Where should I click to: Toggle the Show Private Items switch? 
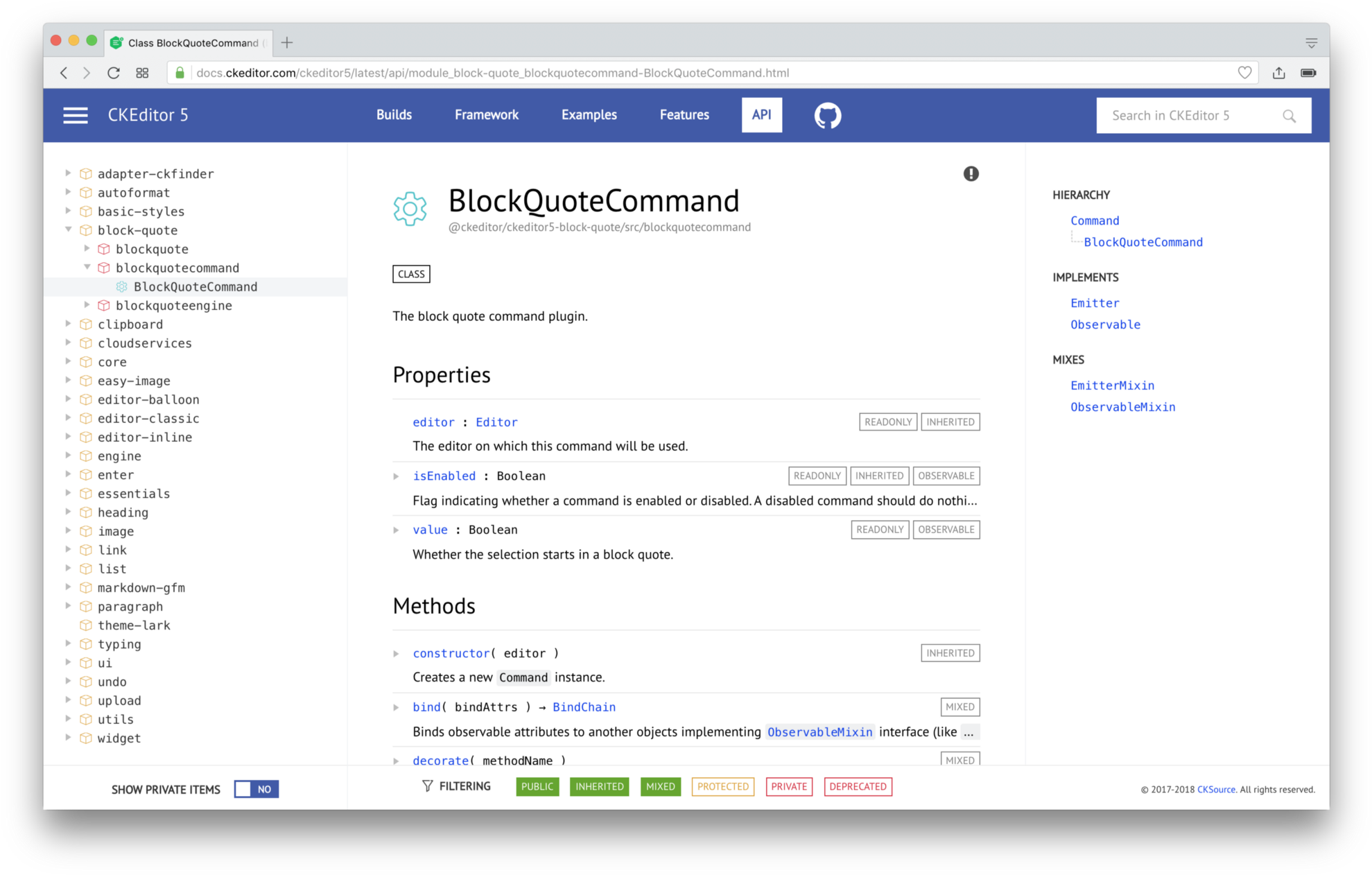(256, 789)
